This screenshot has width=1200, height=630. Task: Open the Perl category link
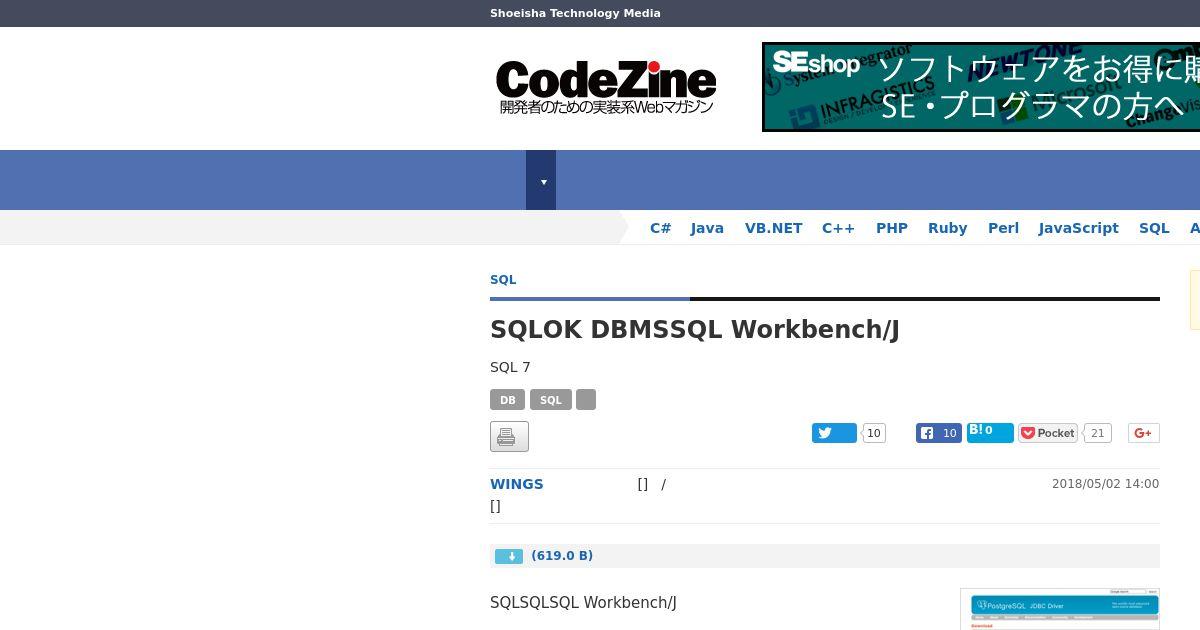point(1003,228)
